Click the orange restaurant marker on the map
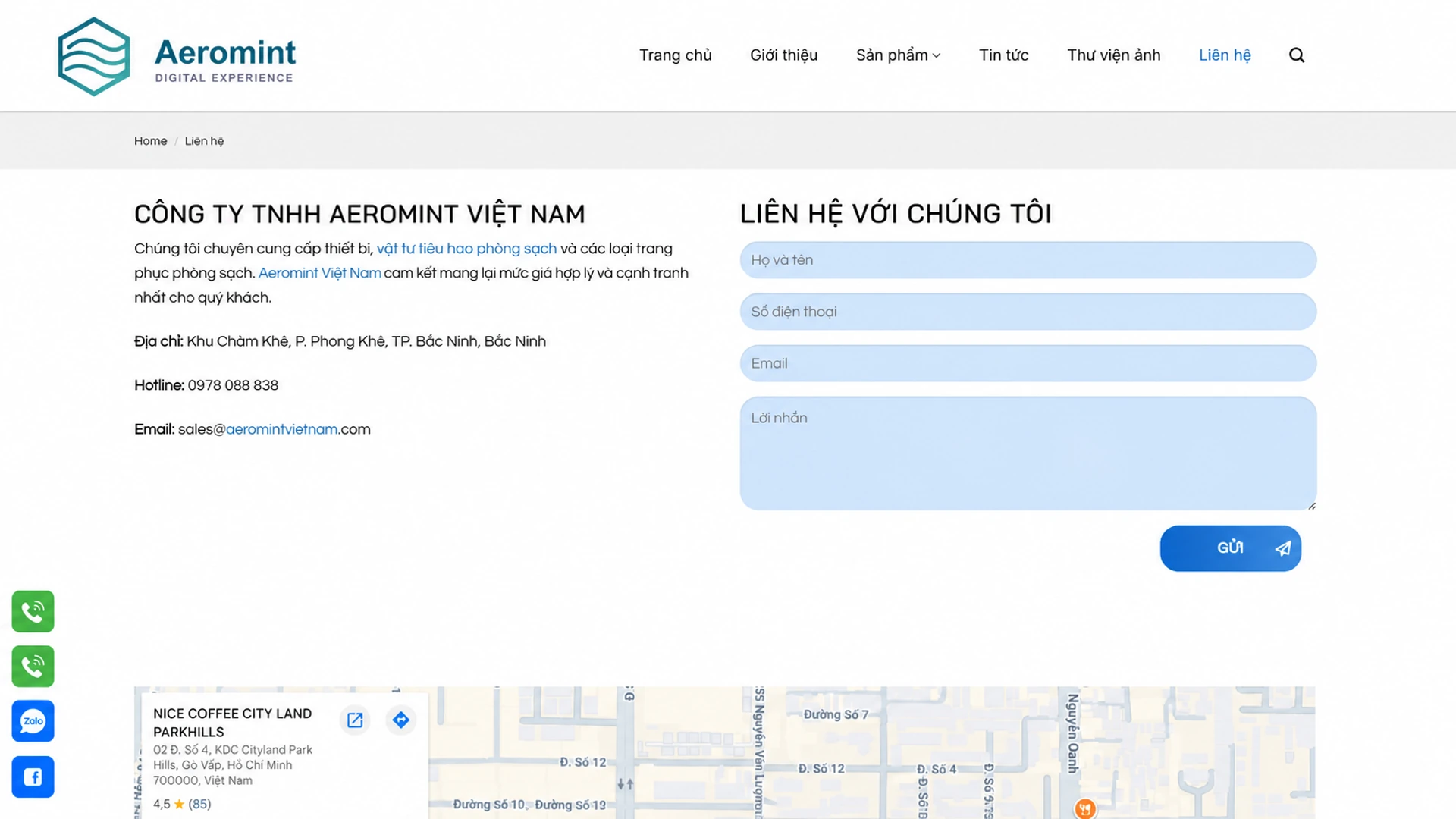The image size is (1456, 819). pos(1085,809)
